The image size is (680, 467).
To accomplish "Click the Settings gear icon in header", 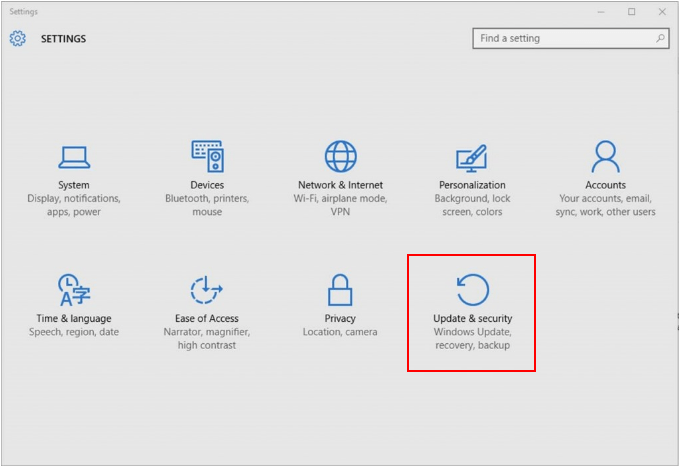I will coord(18,39).
